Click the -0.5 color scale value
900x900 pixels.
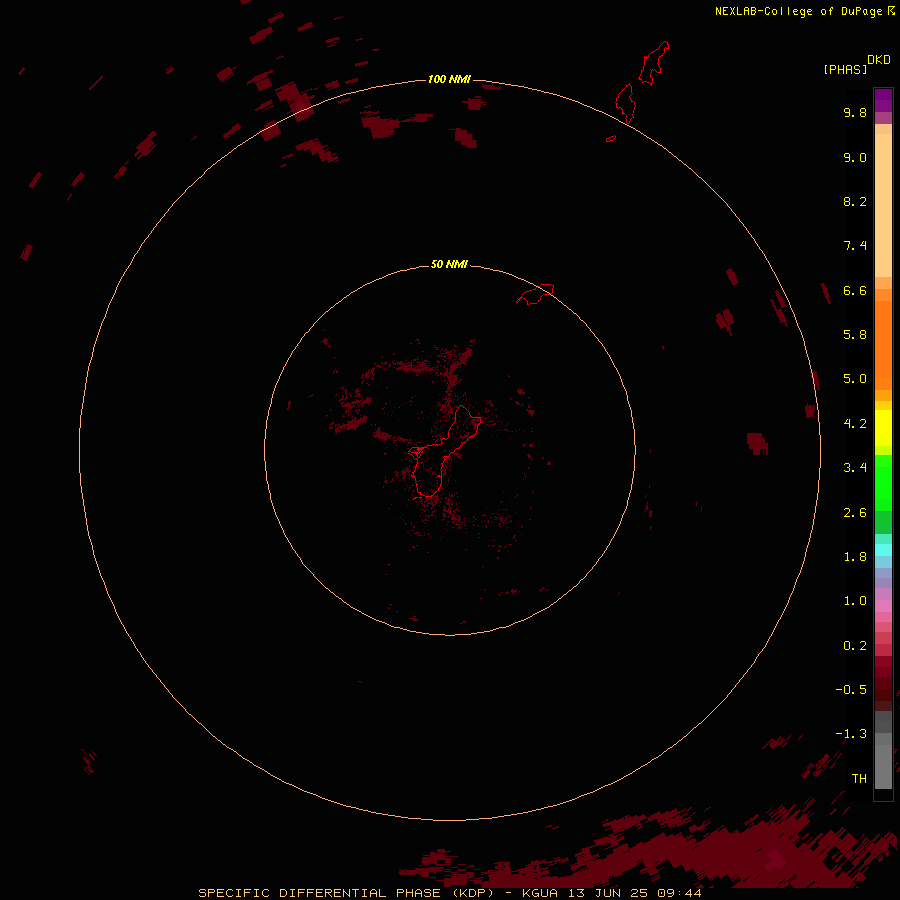pyautogui.click(x=851, y=690)
